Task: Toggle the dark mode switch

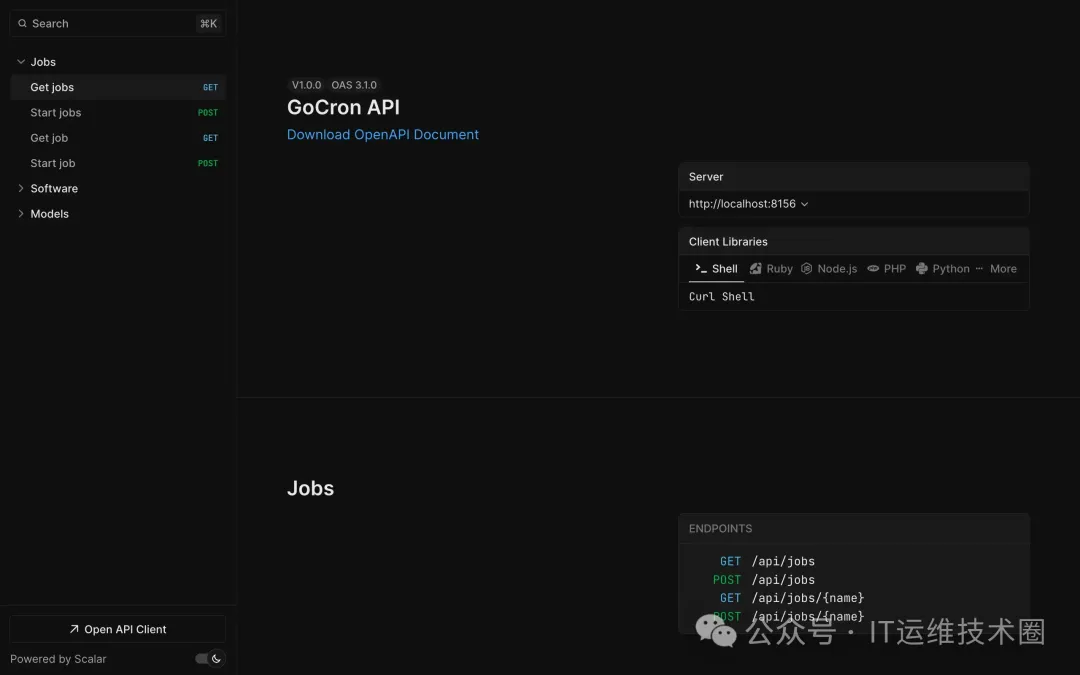Action: (209, 659)
